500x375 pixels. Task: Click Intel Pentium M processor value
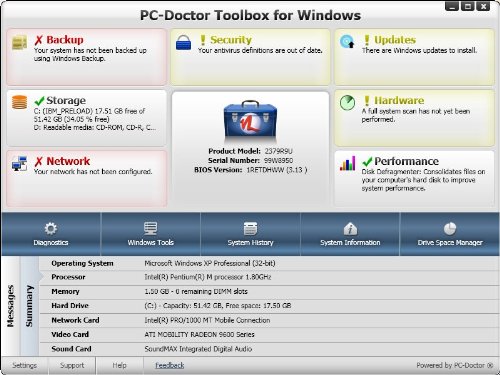(x=208, y=277)
